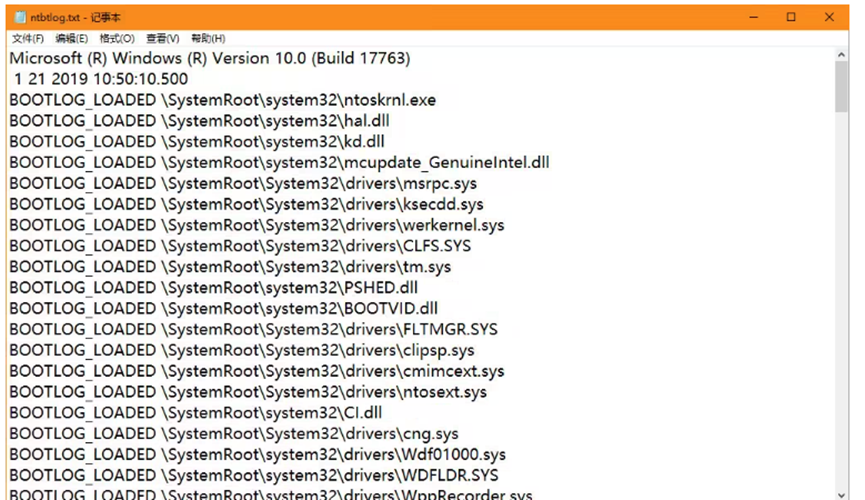
Task: Click the FLTMGR.SYS log line
Action: [254, 329]
